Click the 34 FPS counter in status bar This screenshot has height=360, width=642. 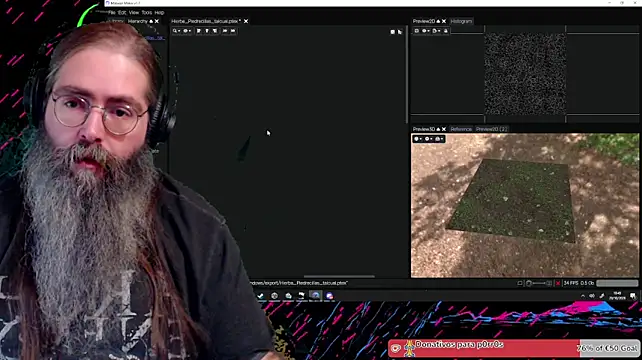point(571,283)
